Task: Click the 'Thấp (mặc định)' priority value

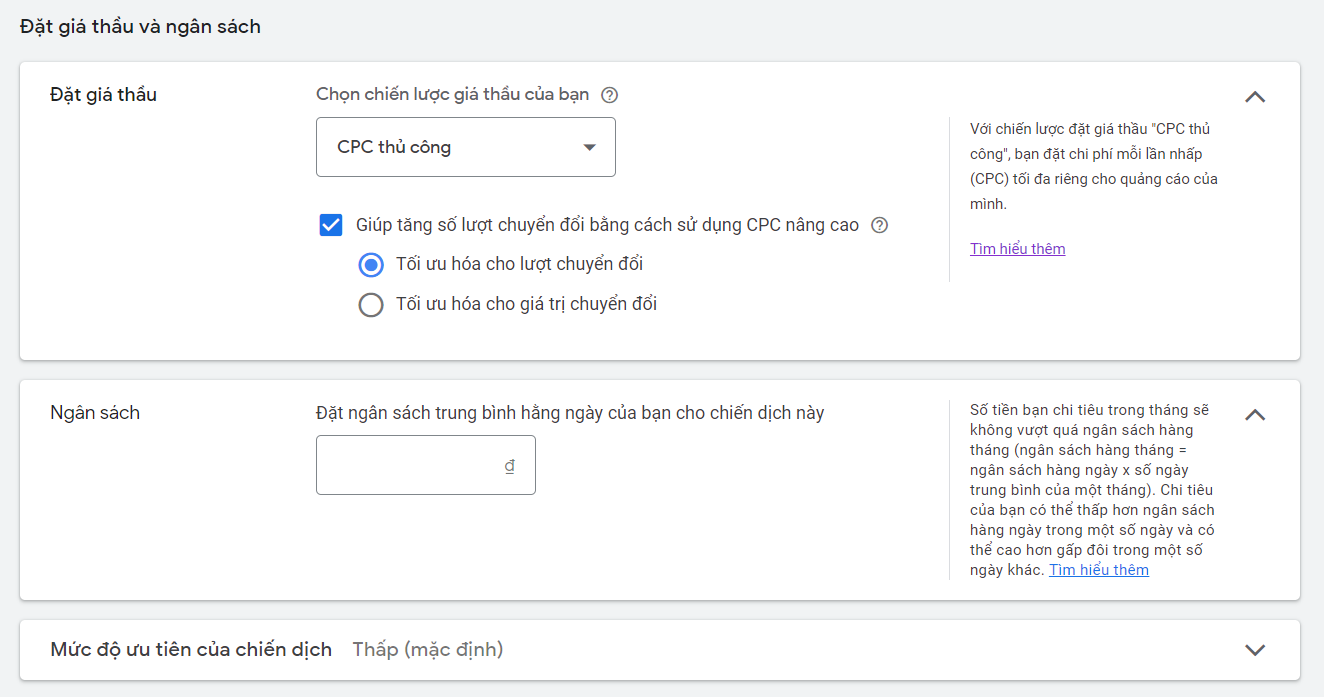Action: pos(428,650)
